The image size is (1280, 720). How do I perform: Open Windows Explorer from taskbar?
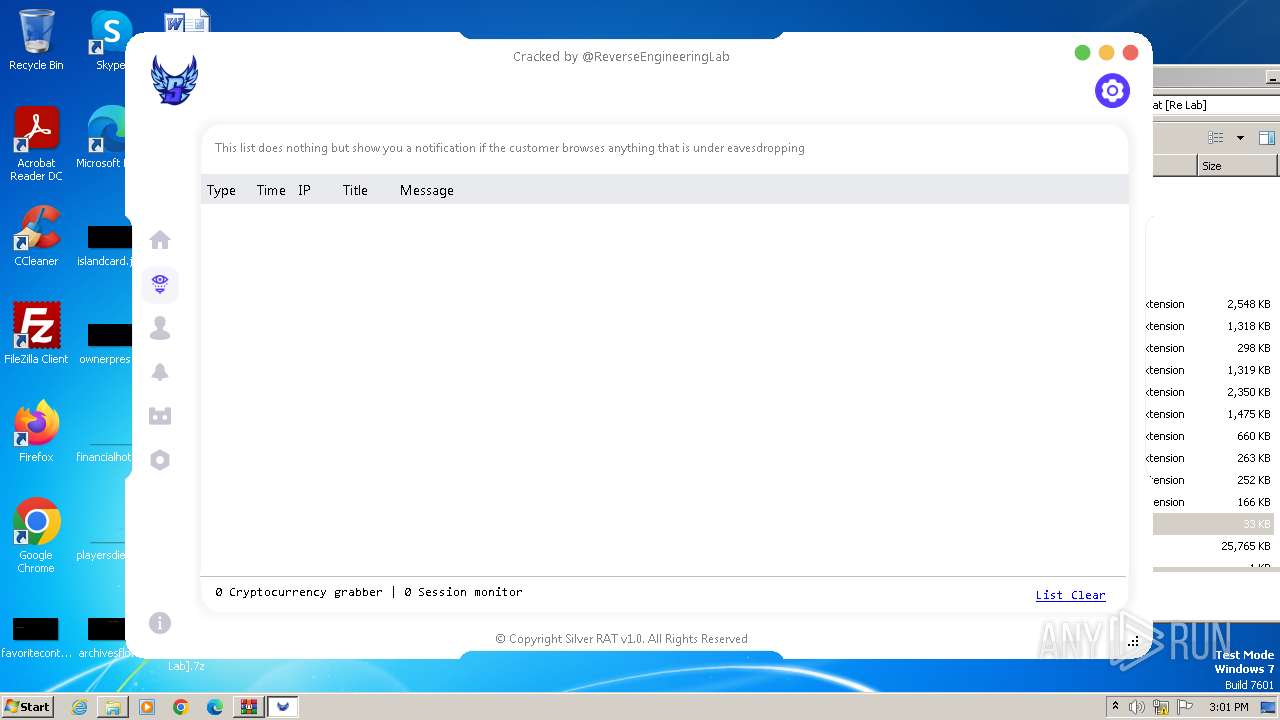[x=113, y=707]
